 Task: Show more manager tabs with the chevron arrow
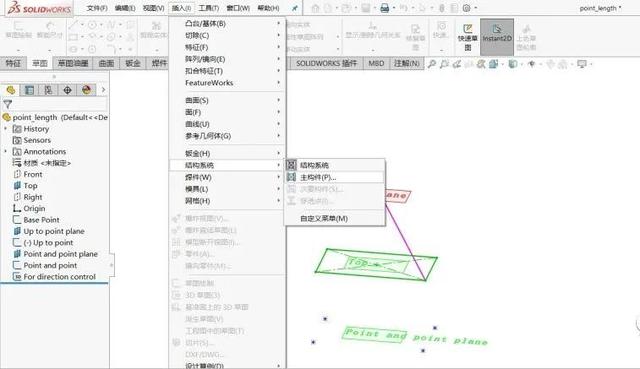pos(103,90)
